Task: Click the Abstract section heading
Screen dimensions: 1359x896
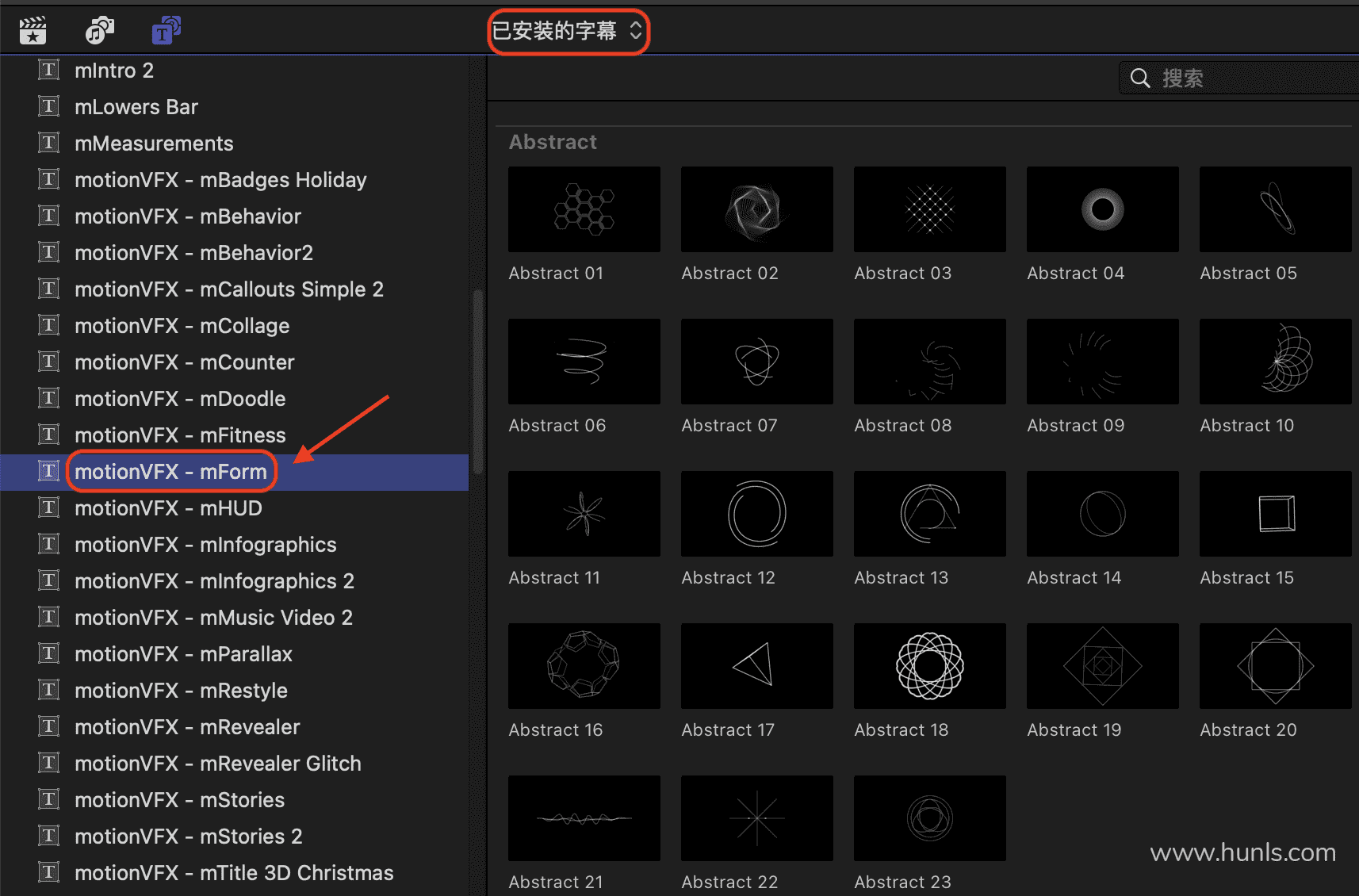Action: (x=553, y=142)
